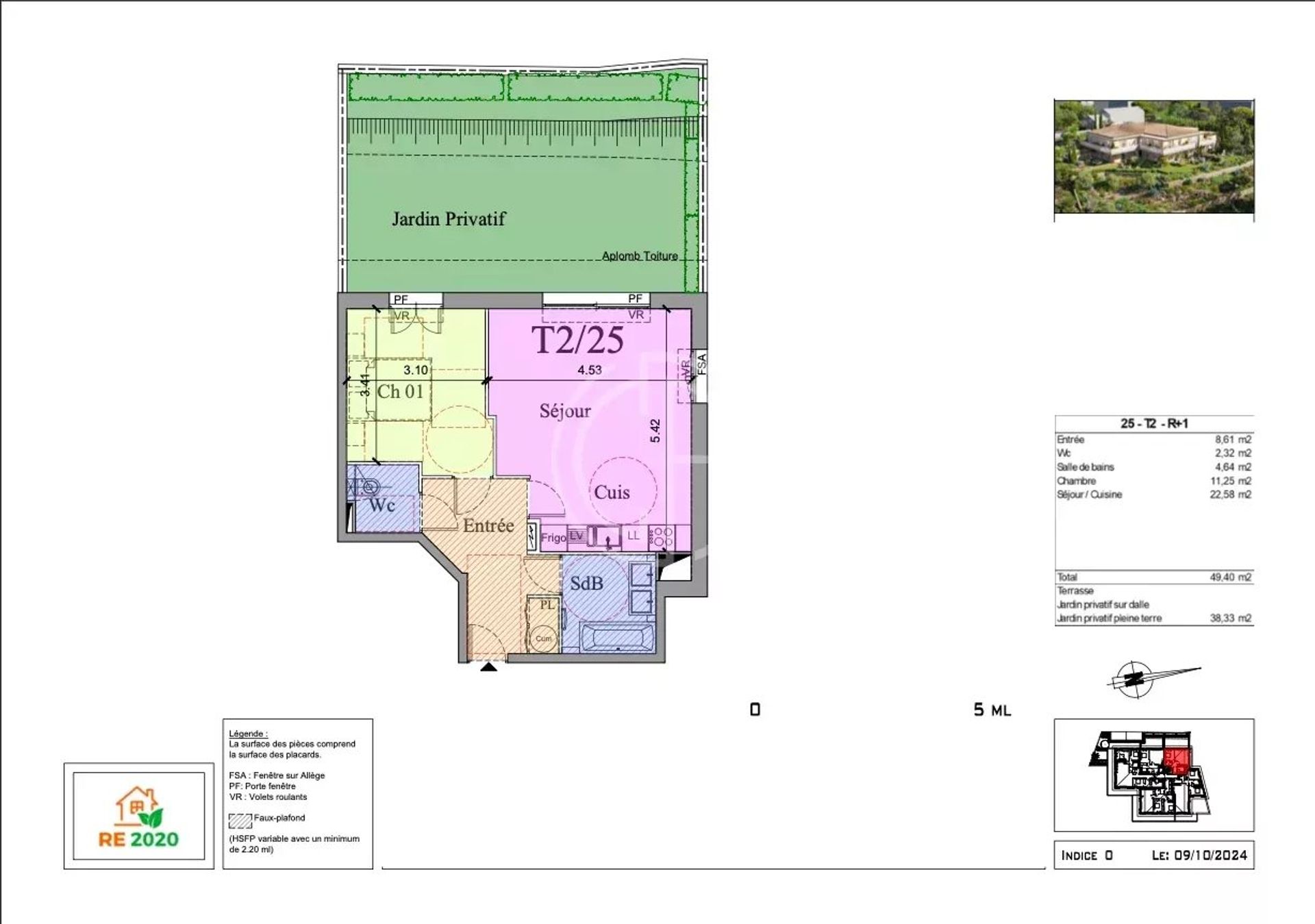Click the RE 2020 house logo

[138, 817]
